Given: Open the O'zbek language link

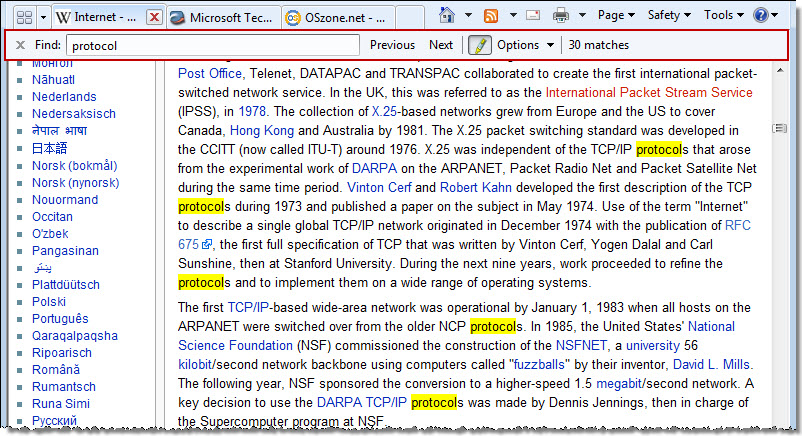Looking at the screenshot, I should coord(50,233).
